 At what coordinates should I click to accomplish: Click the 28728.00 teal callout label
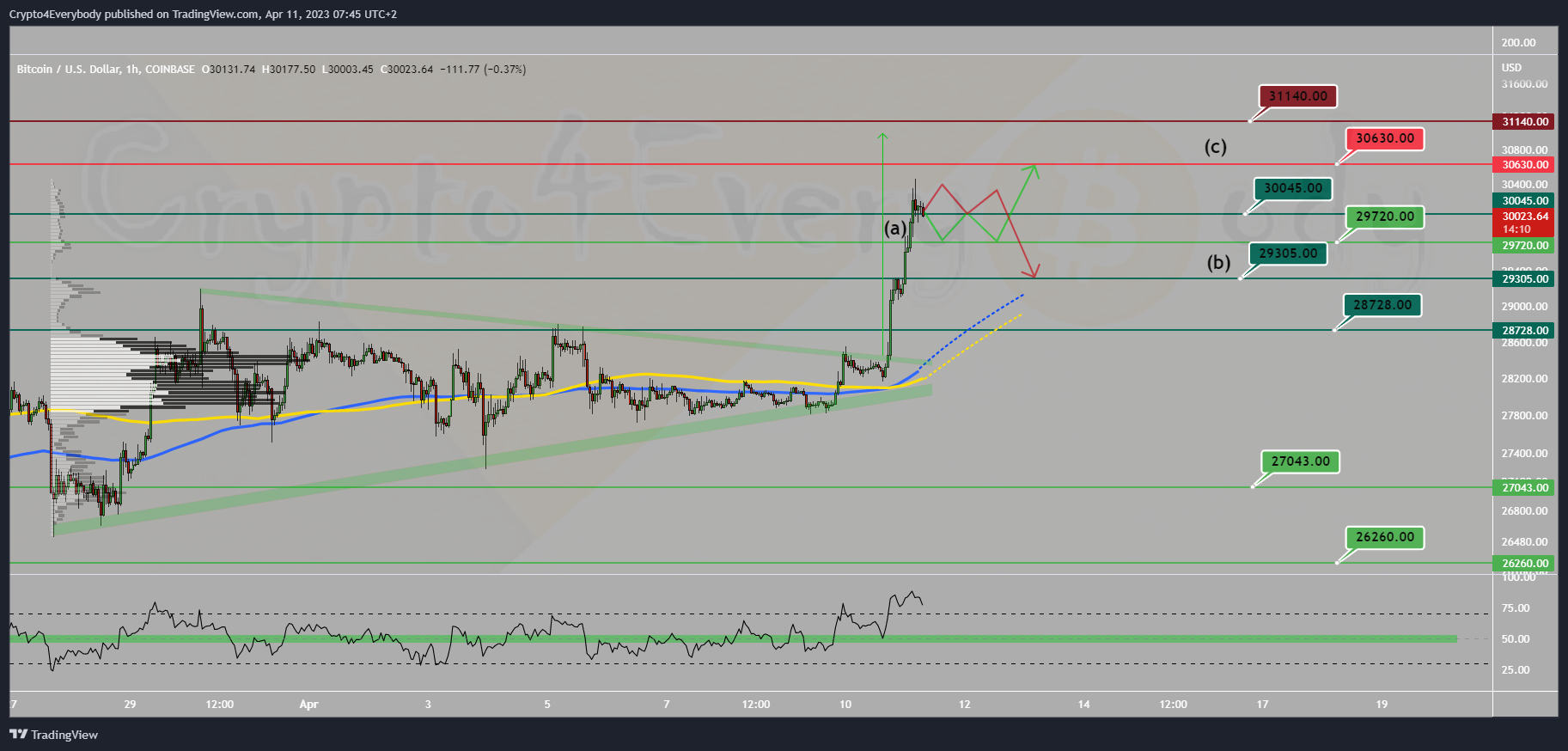(1382, 305)
